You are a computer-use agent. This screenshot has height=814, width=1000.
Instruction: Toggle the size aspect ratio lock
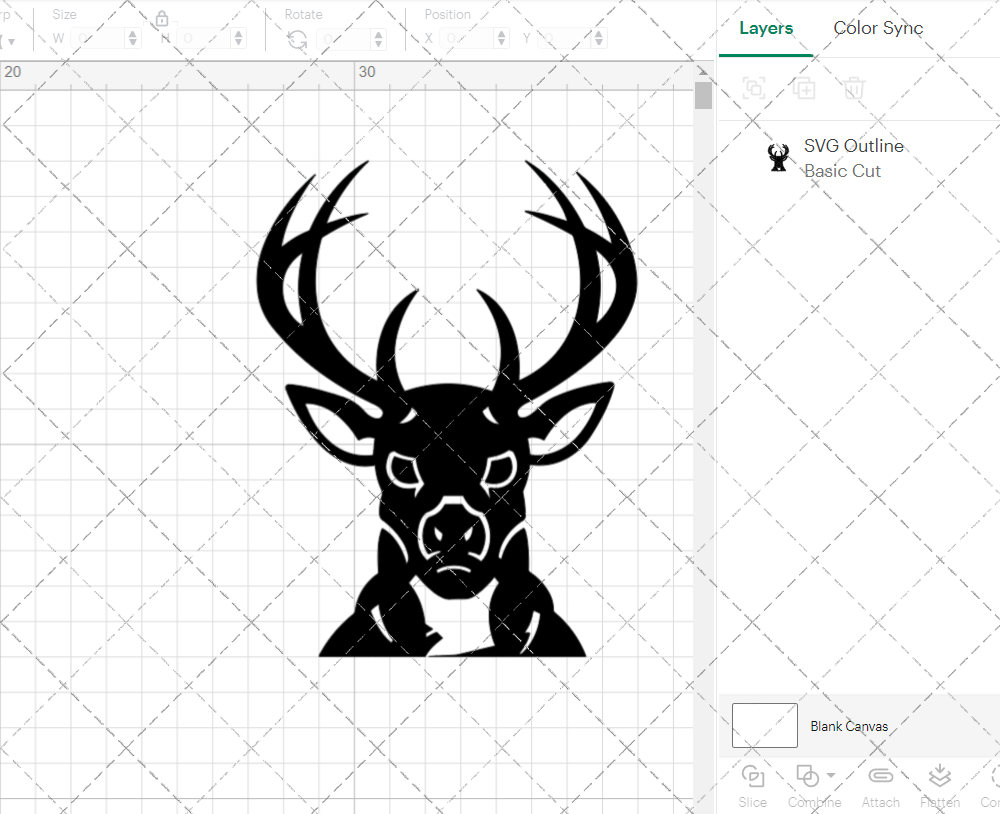[x=162, y=19]
